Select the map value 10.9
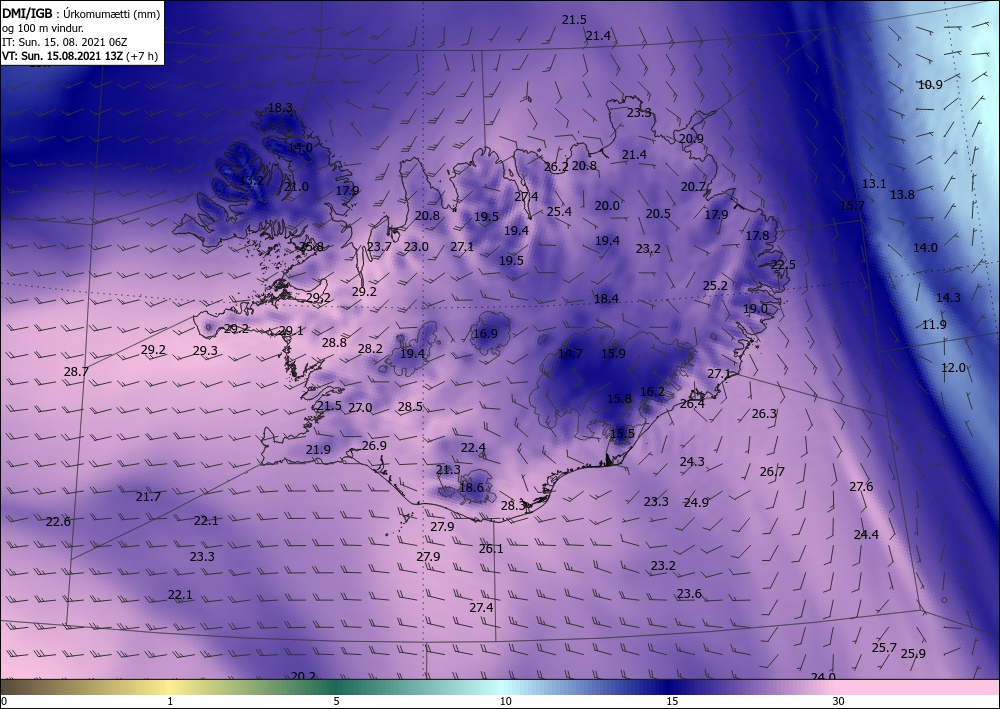The height and width of the screenshot is (709, 1000). pyautogui.click(x=930, y=84)
